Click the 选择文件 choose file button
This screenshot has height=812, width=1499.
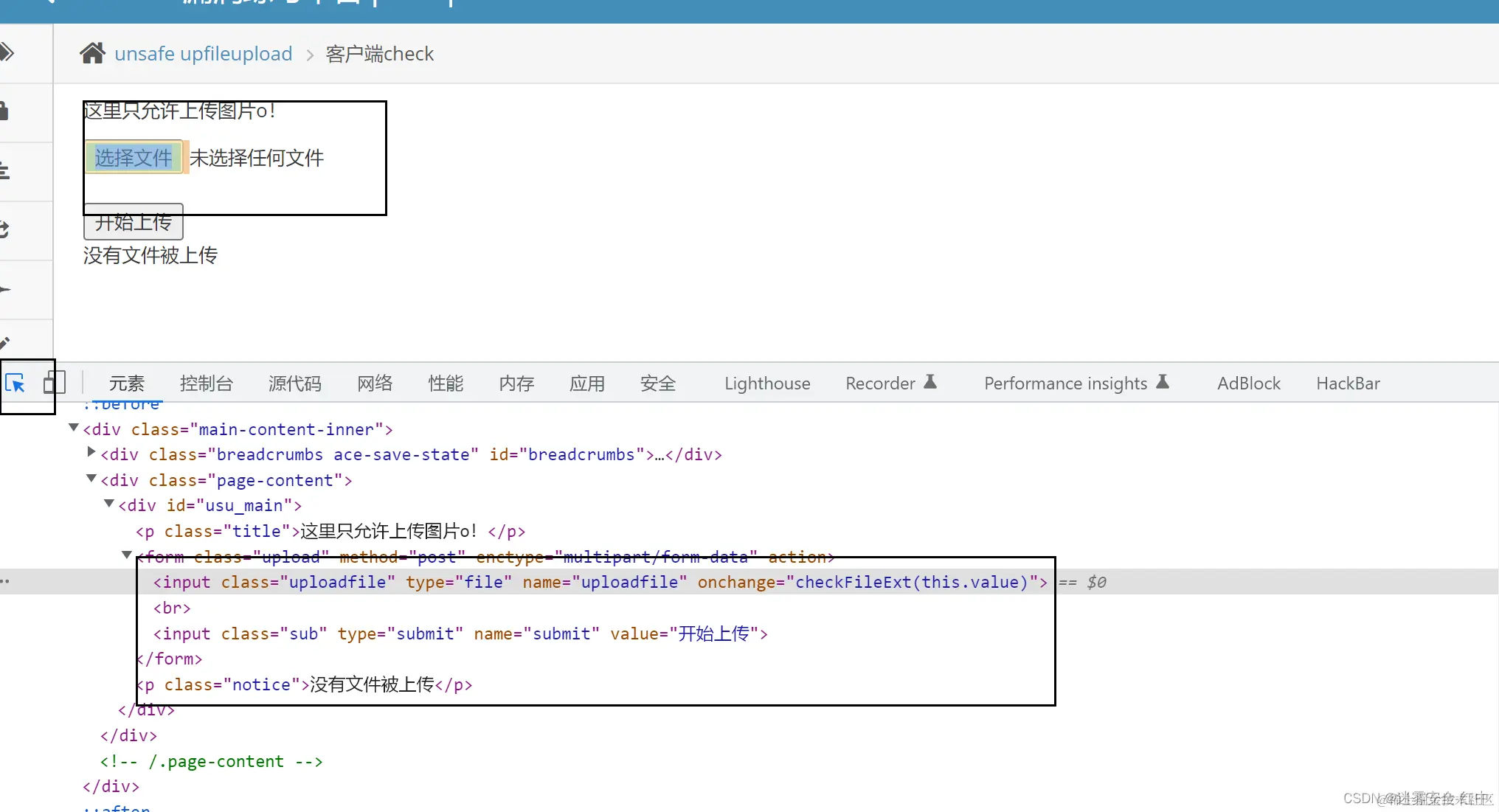click(x=134, y=157)
